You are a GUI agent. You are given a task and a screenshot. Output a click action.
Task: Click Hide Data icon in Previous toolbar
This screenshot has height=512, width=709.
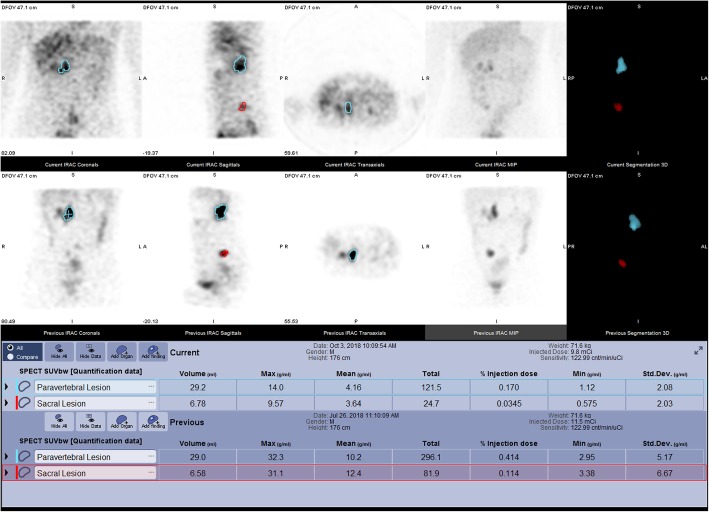[90, 422]
